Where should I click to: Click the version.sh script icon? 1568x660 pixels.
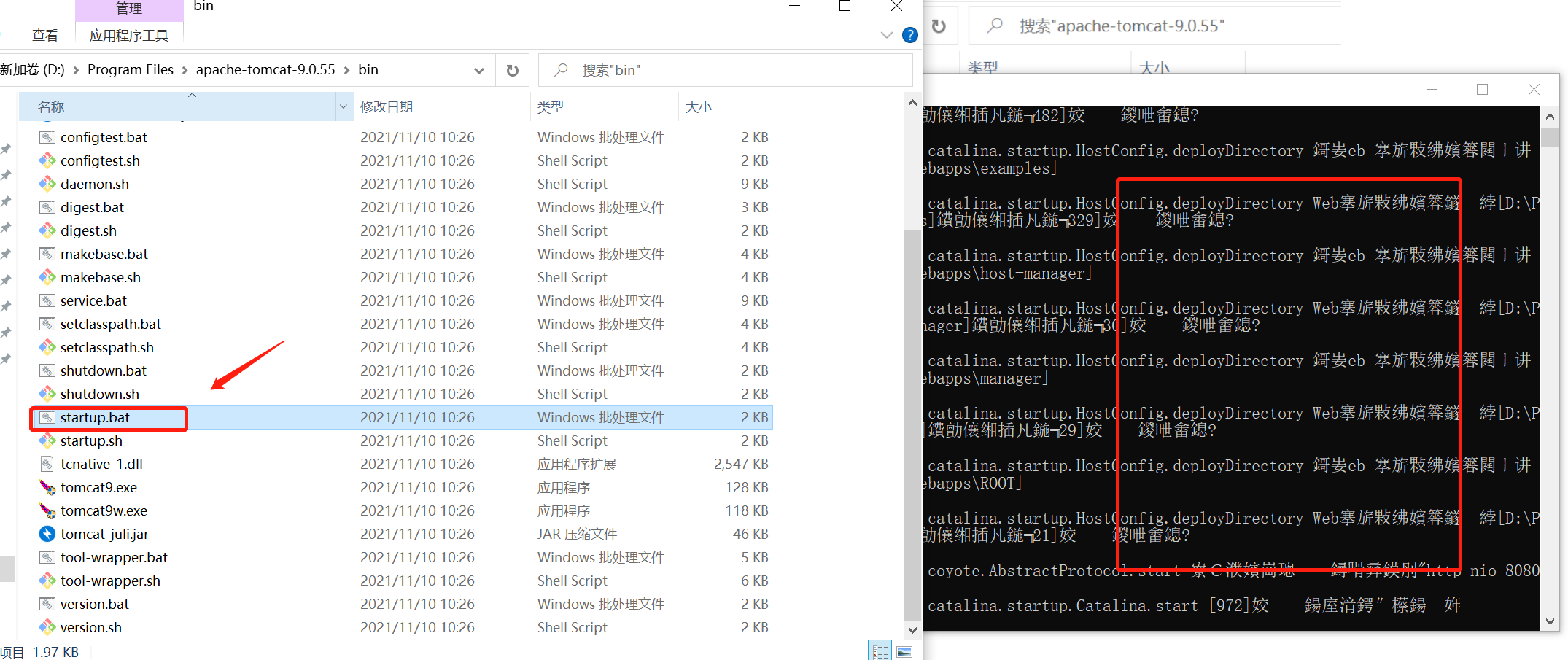(47, 627)
